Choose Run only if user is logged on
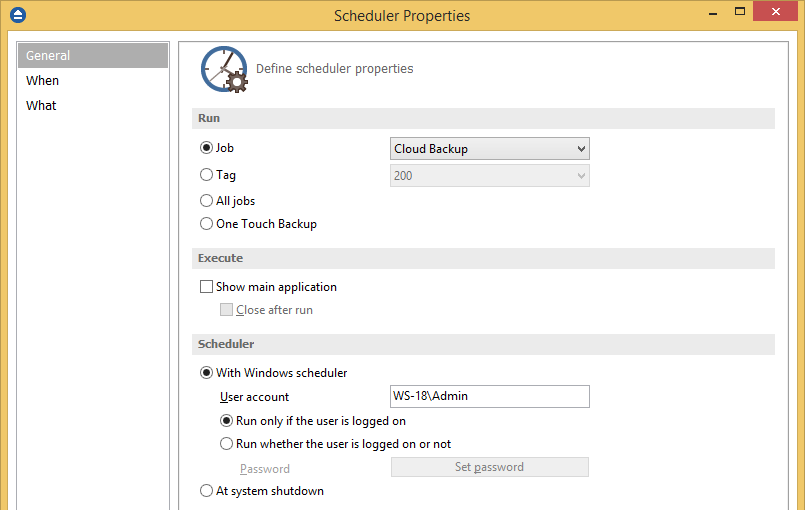Image resolution: width=805 pixels, height=510 pixels. (227, 421)
